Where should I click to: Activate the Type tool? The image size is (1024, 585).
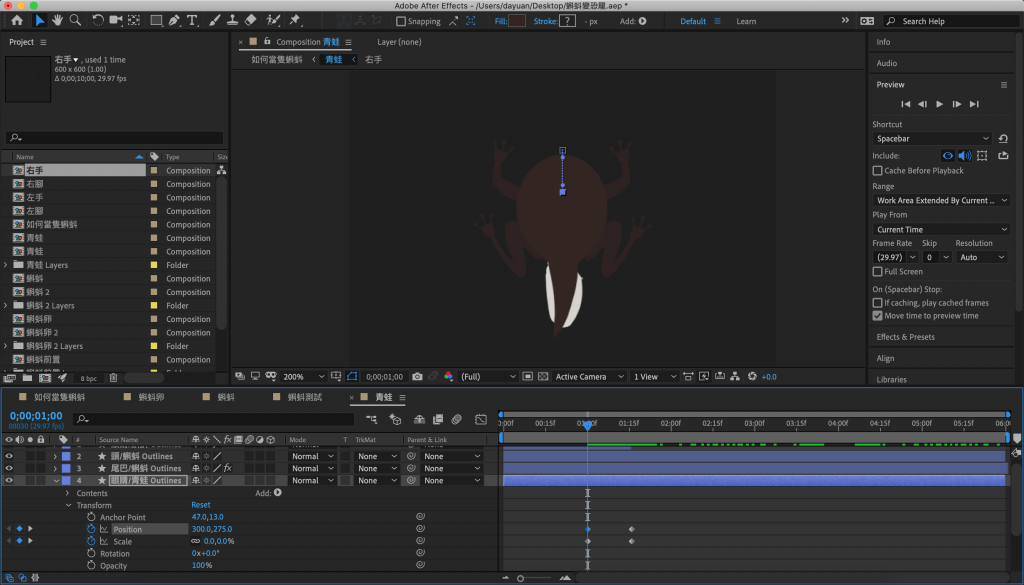[192, 20]
